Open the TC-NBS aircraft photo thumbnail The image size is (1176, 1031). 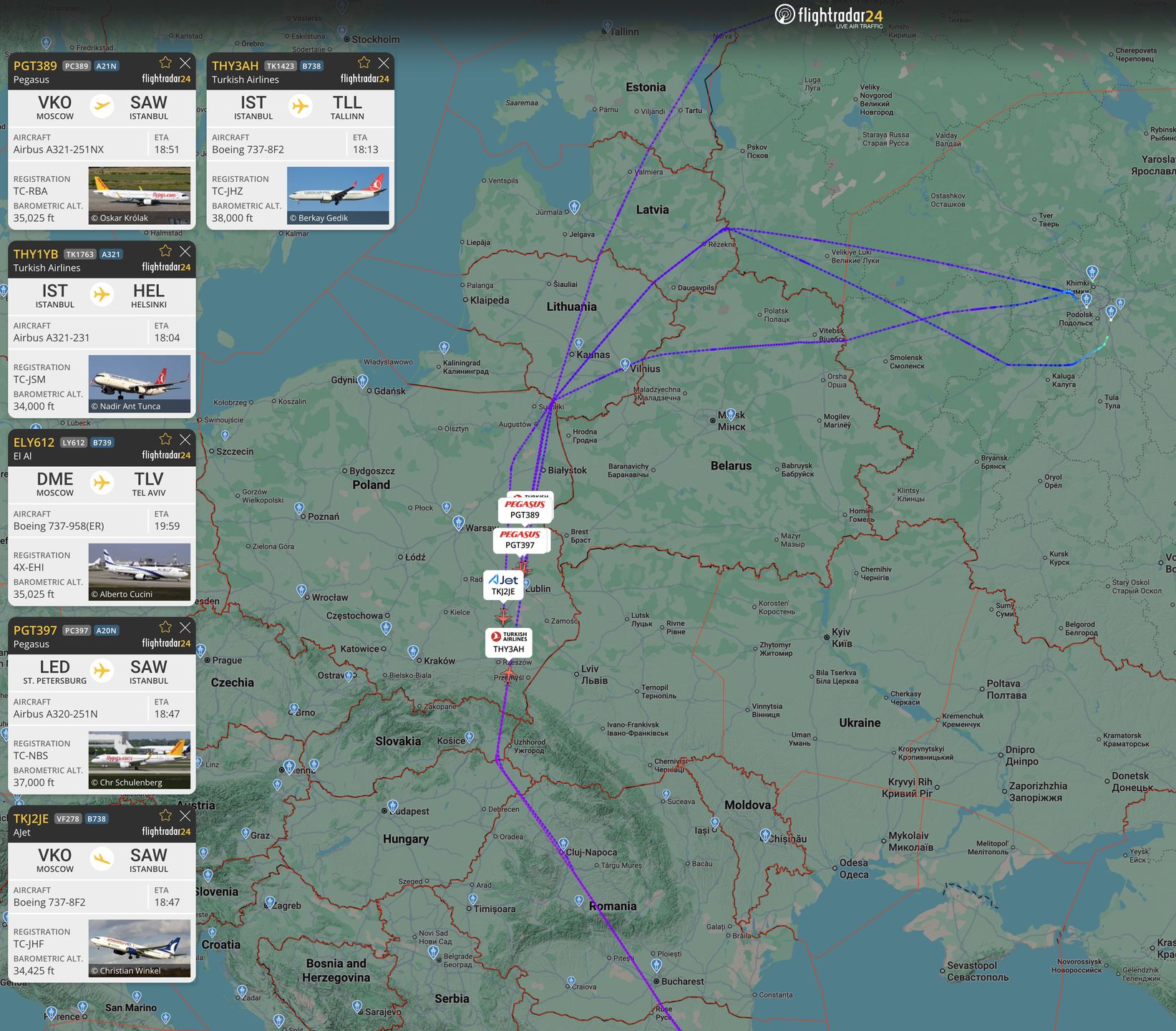[x=140, y=760]
